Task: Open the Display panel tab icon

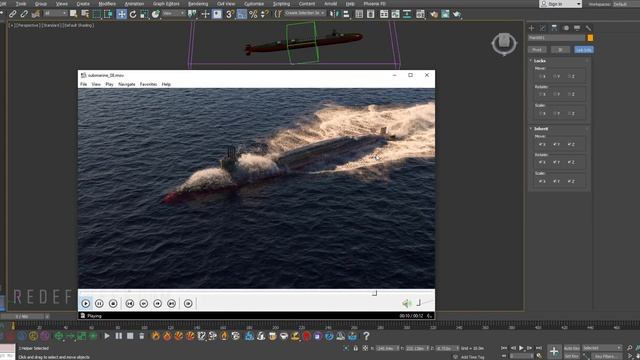Action: [x=577, y=28]
